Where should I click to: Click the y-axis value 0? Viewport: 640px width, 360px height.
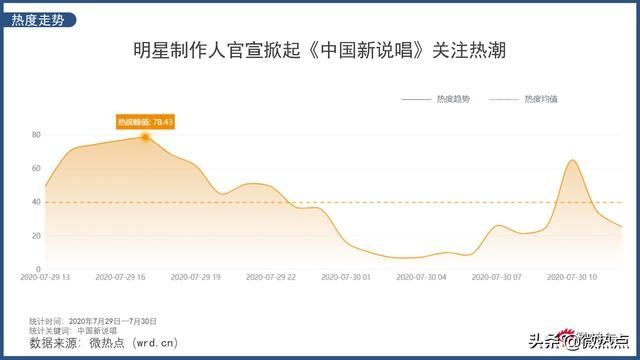point(38,269)
